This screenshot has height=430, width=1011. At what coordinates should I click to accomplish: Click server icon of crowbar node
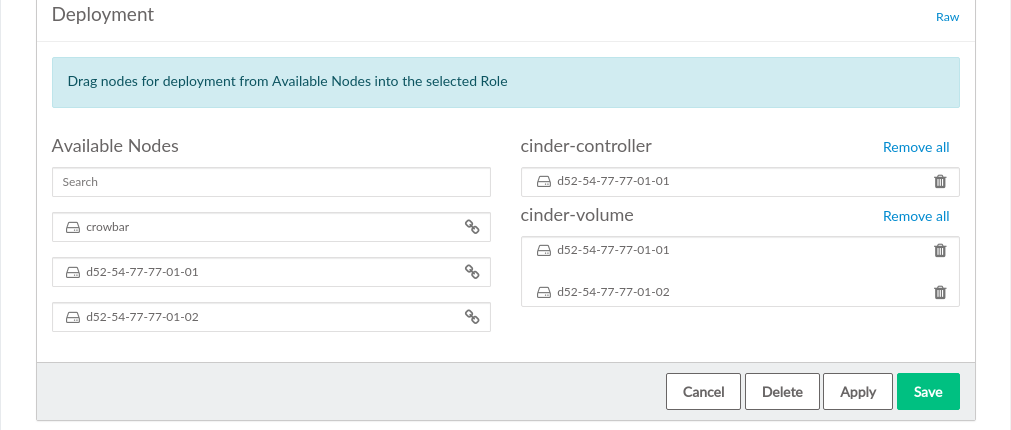[72, 227]
